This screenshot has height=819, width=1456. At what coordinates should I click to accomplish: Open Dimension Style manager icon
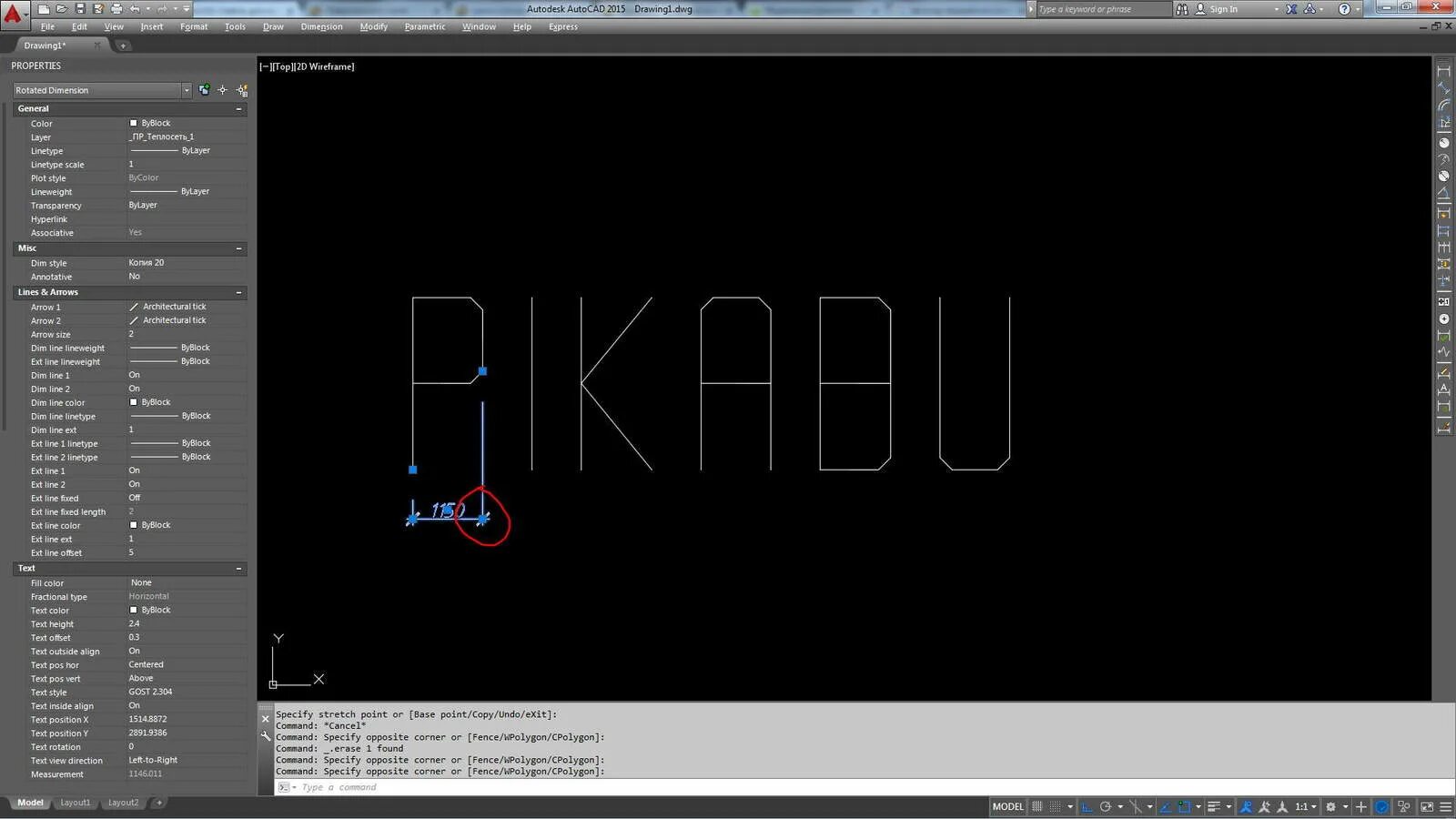1443,426
